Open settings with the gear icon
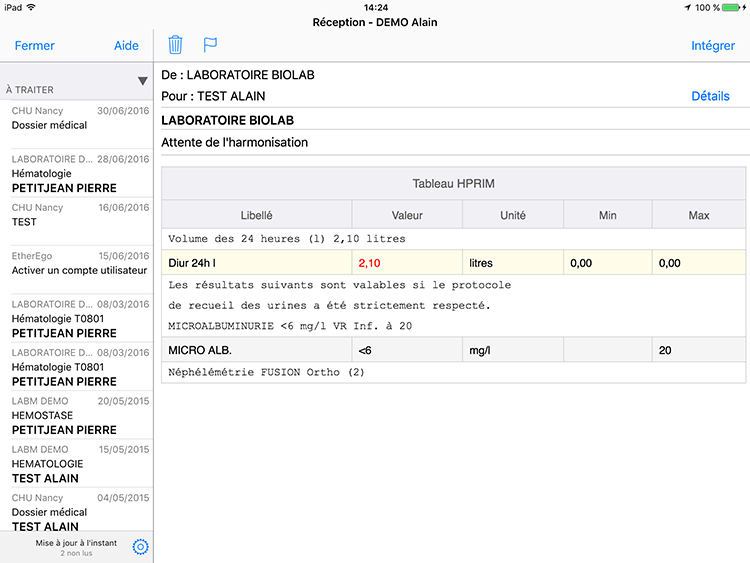This screenshot has width=750, height=563. pyautogui.click(x=140, y=547)
